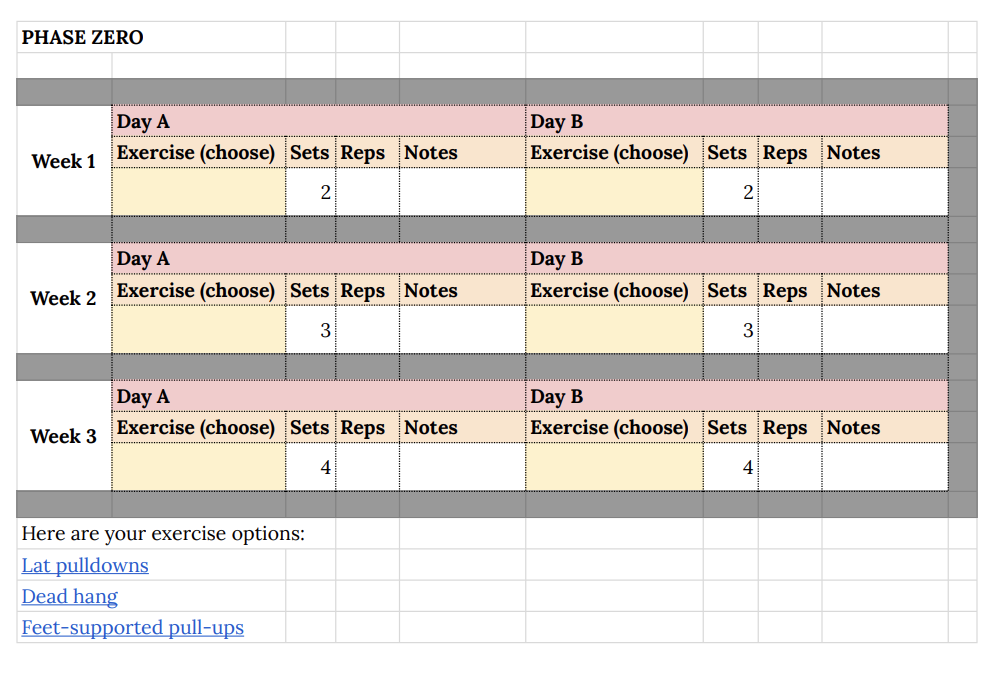Click Week 1 Day A exercise cell
The height and width of the screenshot is (673, 1001).
198,192
